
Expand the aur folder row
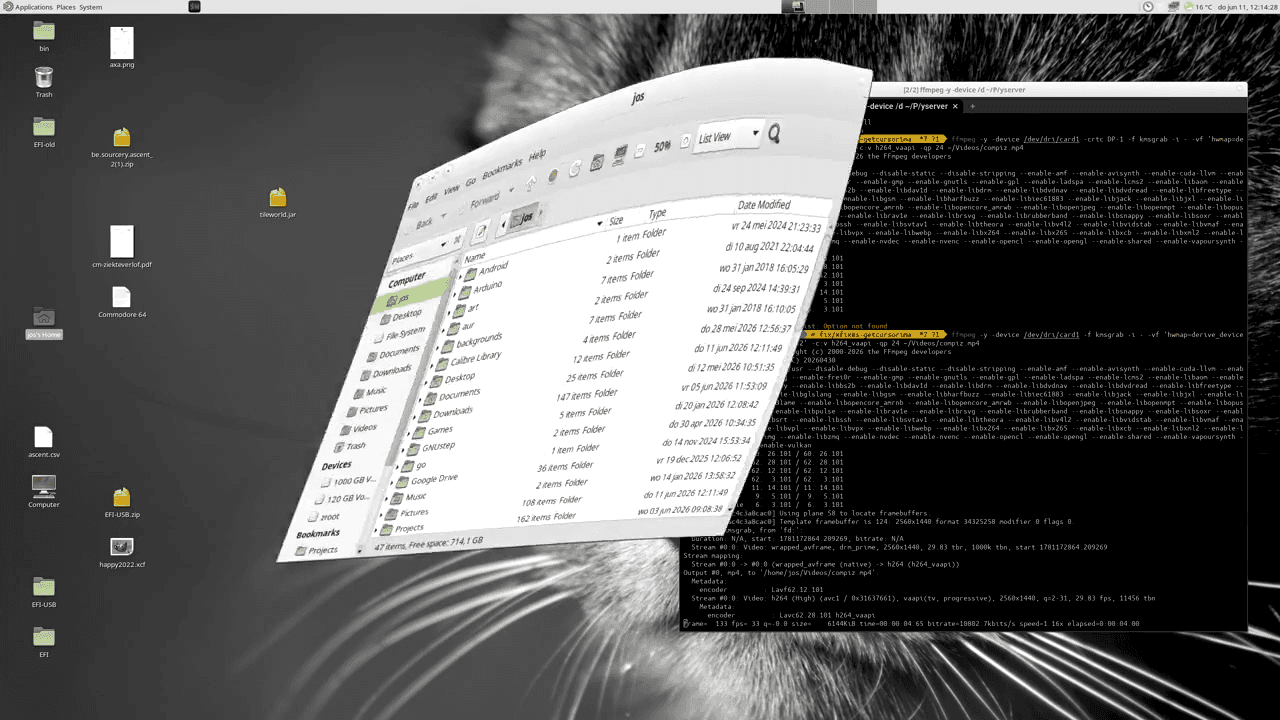pyautogui.click(x=443, y=331)
